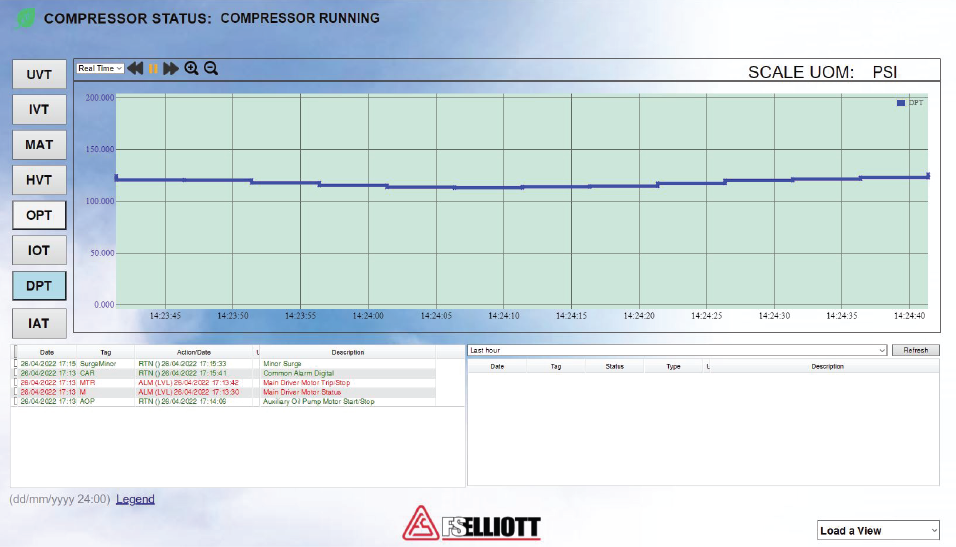Open the Legend link
The width and height of the screenshot is (956, 547).
135,499
